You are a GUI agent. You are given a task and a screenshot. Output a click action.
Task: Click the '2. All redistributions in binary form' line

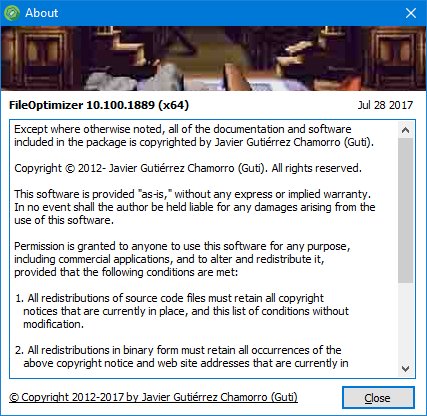coord(178,350)
